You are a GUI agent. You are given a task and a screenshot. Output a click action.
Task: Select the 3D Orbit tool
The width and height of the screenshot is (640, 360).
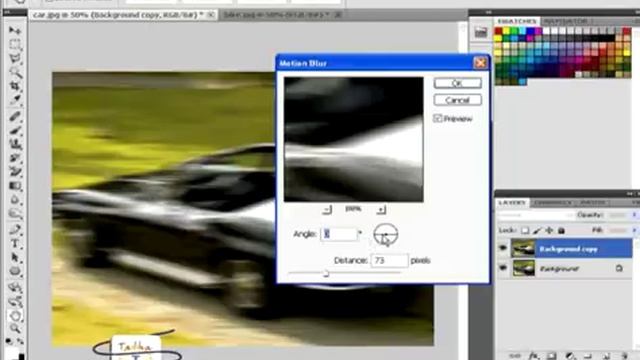15,302
